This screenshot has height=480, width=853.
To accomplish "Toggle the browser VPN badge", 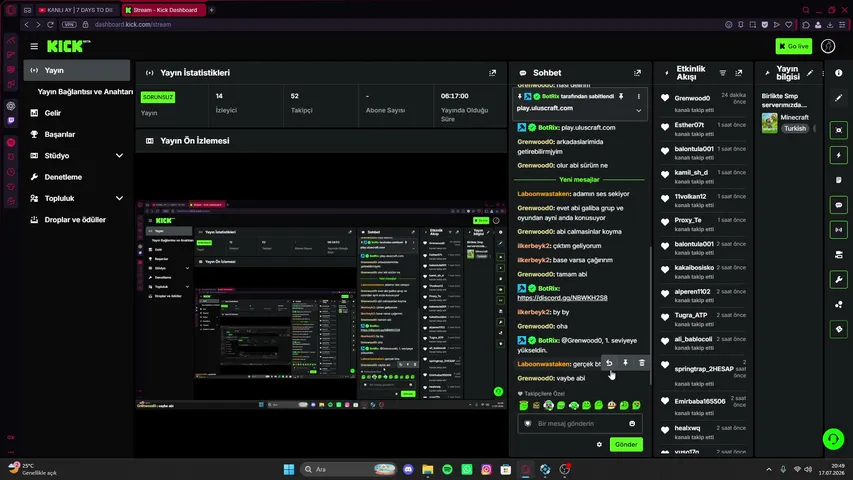I will coord(69,24).
